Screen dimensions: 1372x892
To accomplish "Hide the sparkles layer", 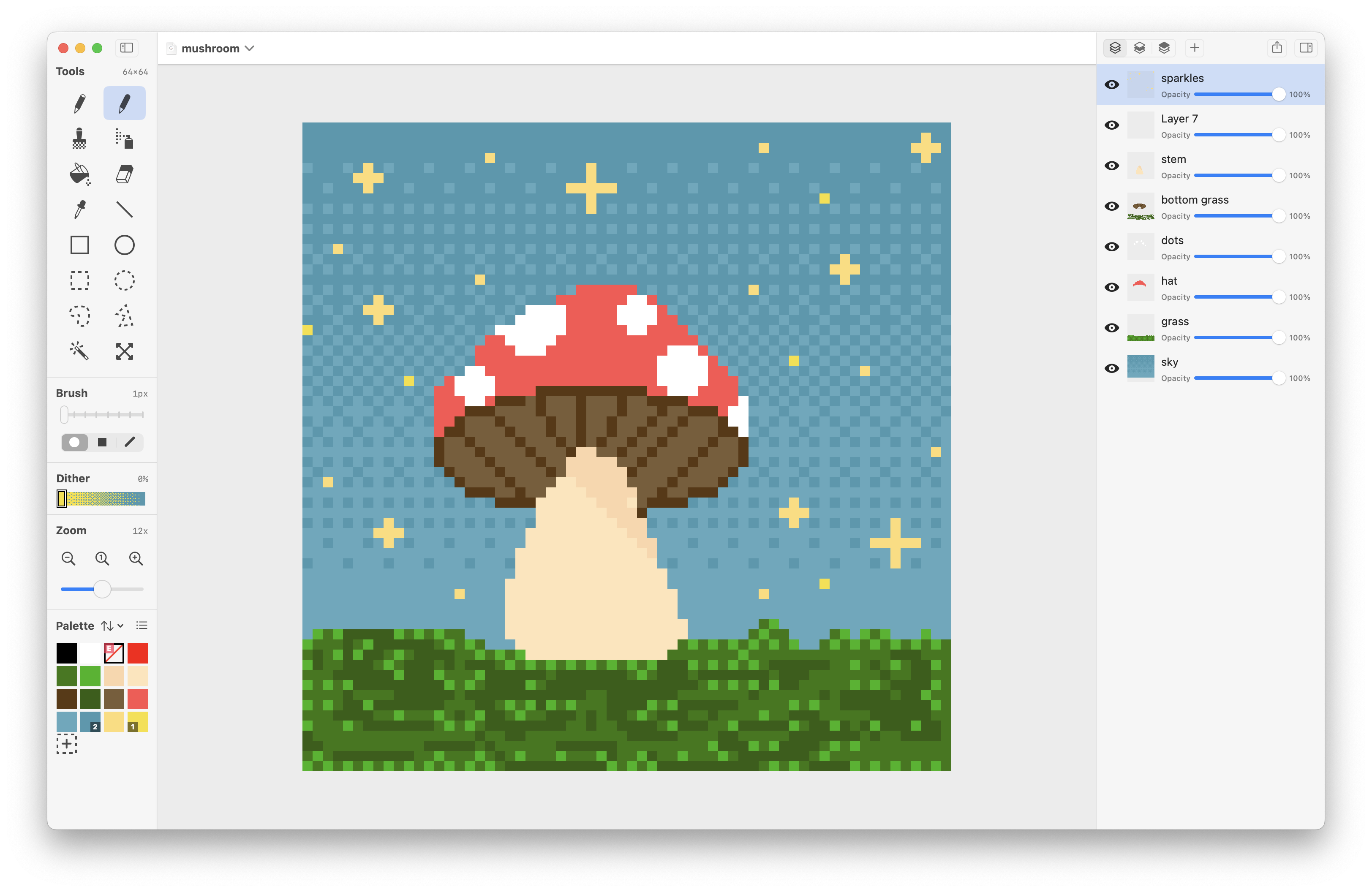I will [1111, 85].
